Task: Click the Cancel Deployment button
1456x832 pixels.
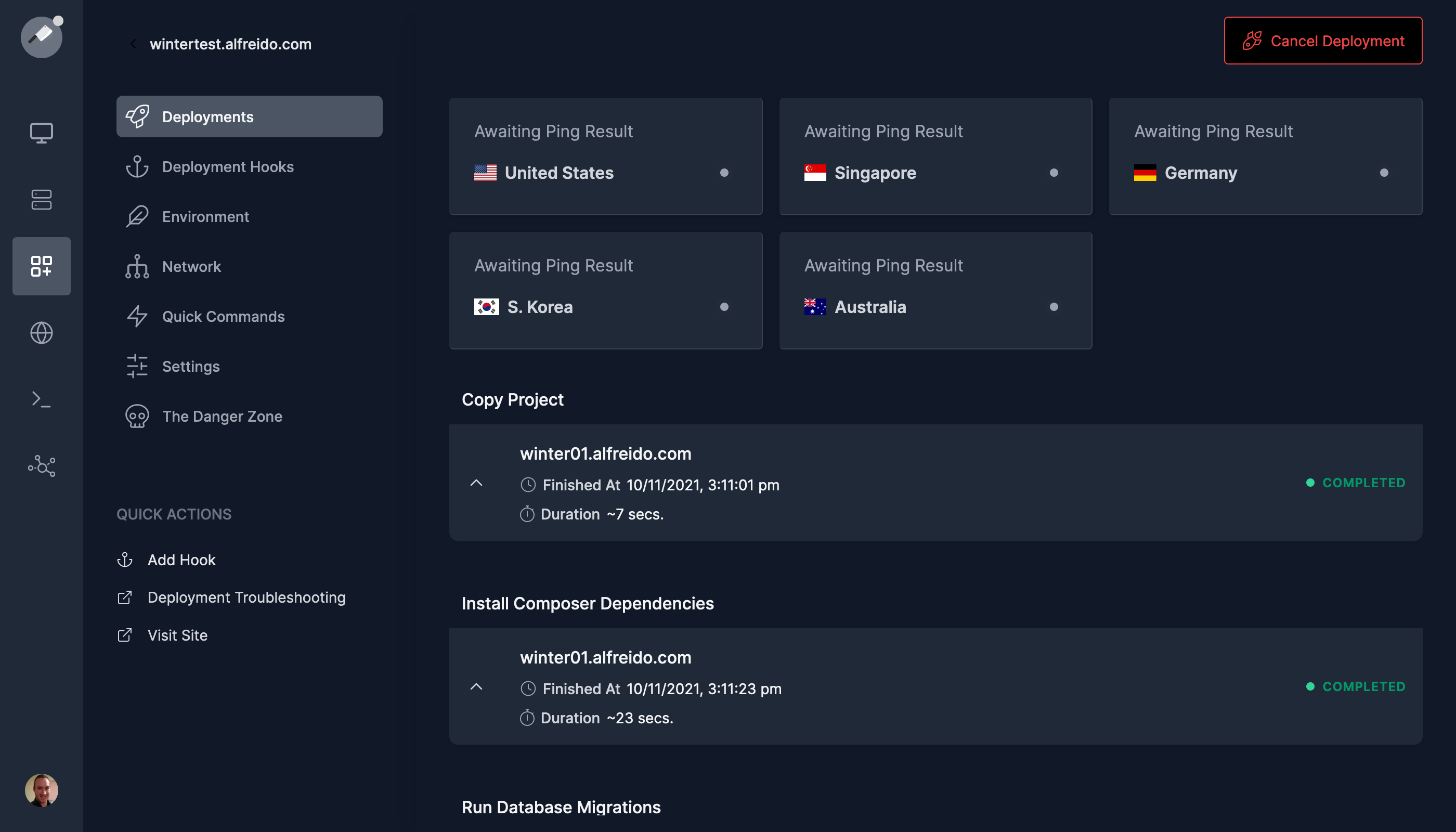Action: click(x=1322, y=41)
